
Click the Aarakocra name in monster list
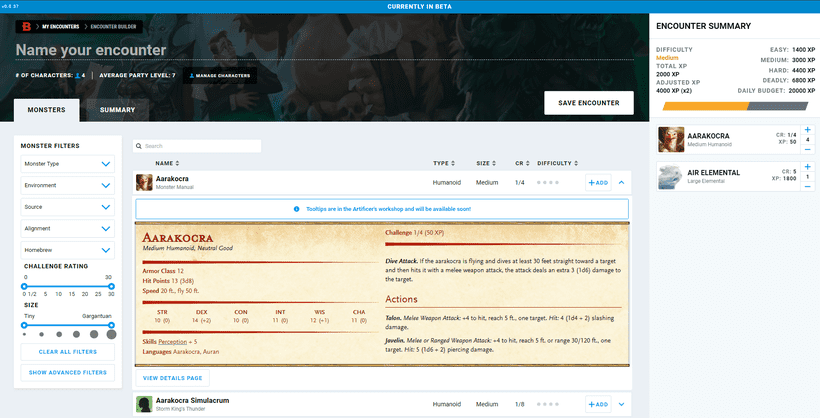172,178
